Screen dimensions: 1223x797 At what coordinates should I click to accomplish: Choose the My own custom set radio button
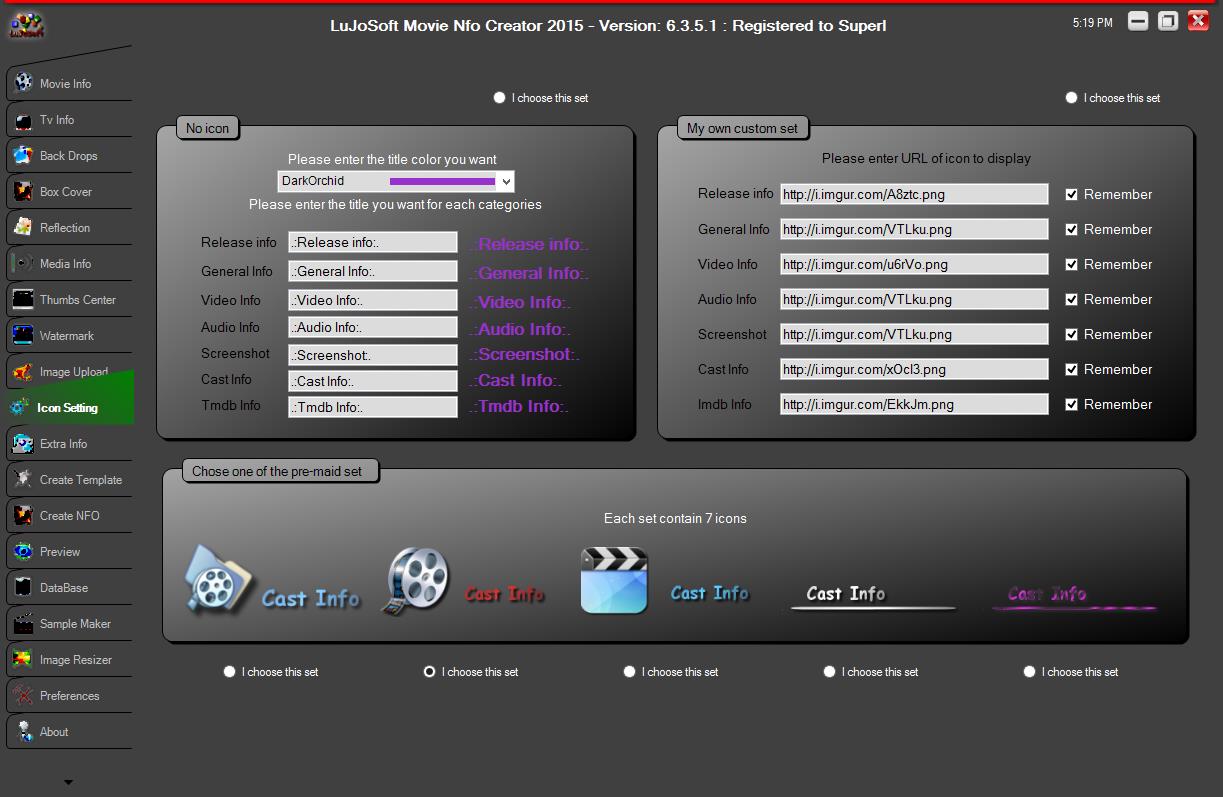1072,98
